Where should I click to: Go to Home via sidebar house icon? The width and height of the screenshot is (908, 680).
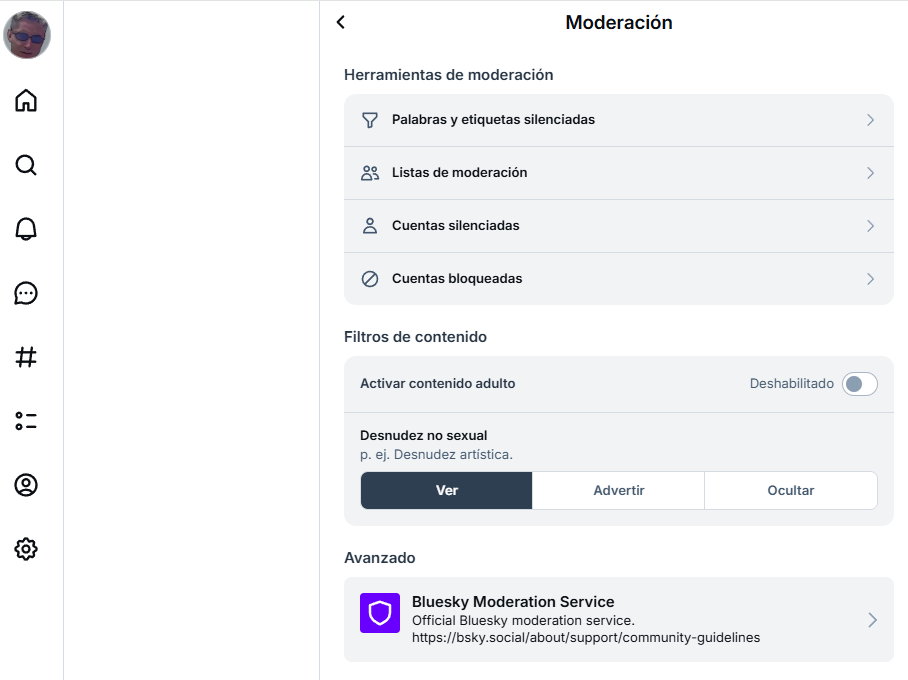tap(26, 100)
